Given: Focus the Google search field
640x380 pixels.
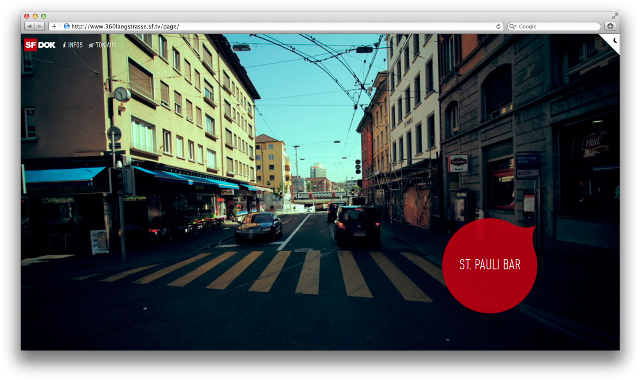Looking at the screenshot, I should [x=554, y=27].
